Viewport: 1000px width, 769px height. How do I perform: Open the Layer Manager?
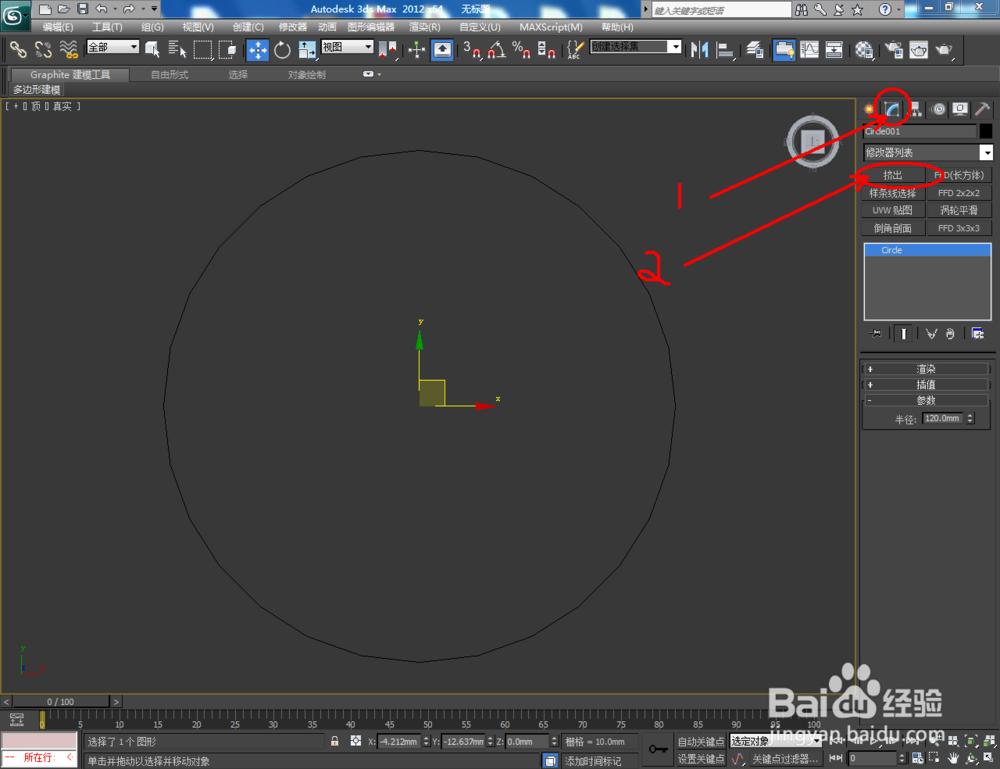coord(754,49)
